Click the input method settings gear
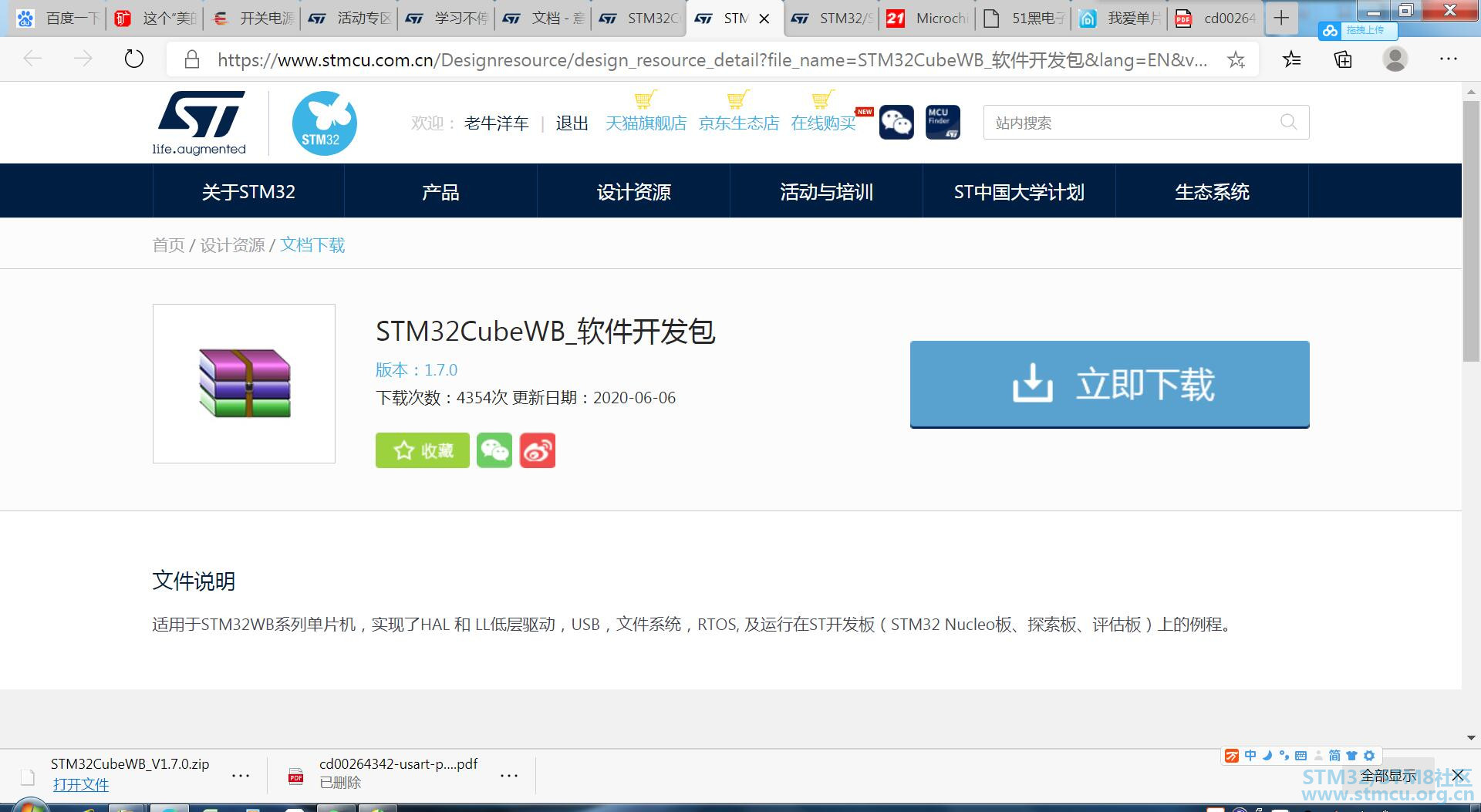Viewport: 1481px width, 812px height. pyautogui.click(x=1369, y=756)
